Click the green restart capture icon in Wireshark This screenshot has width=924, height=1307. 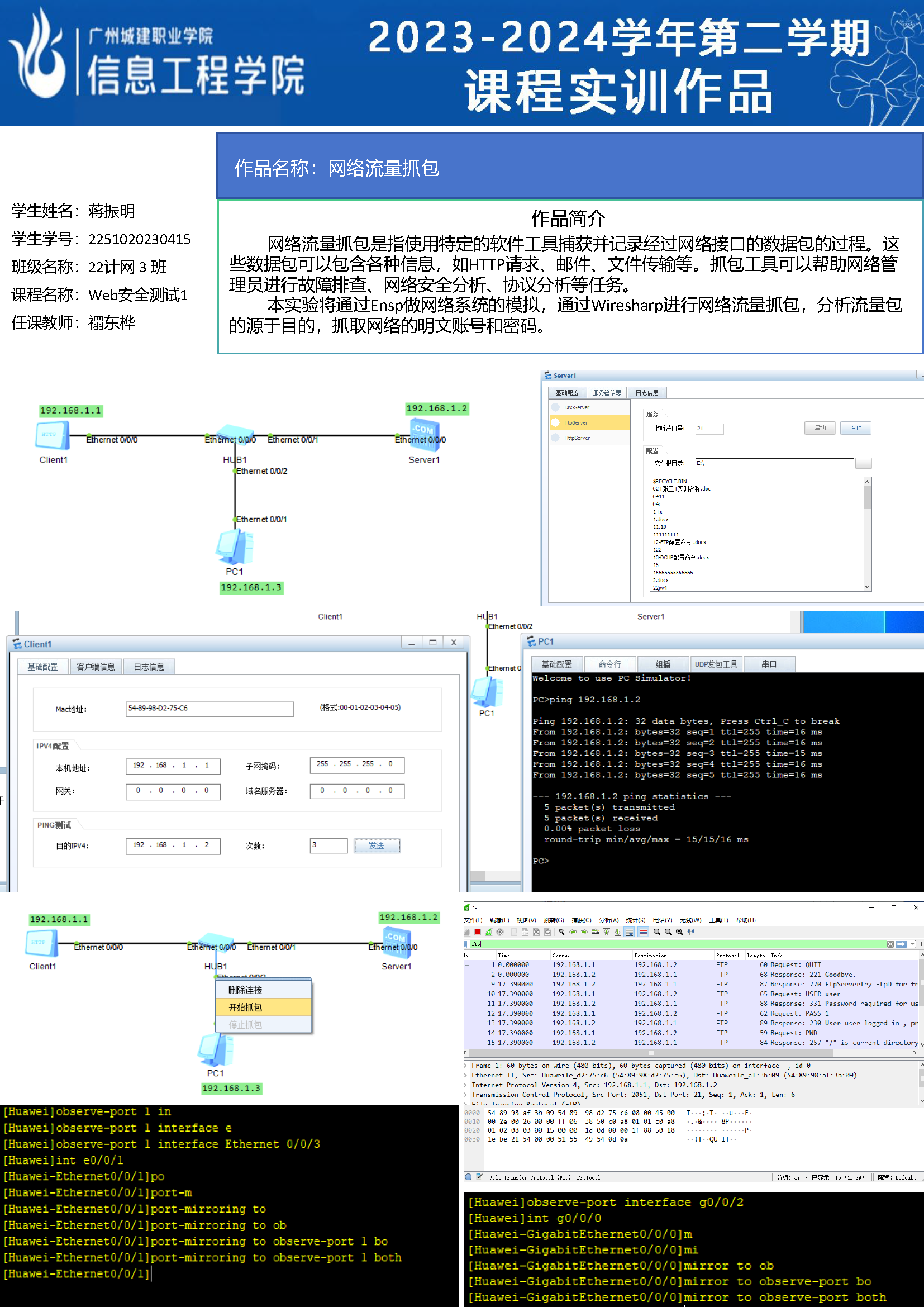point(489,932)
